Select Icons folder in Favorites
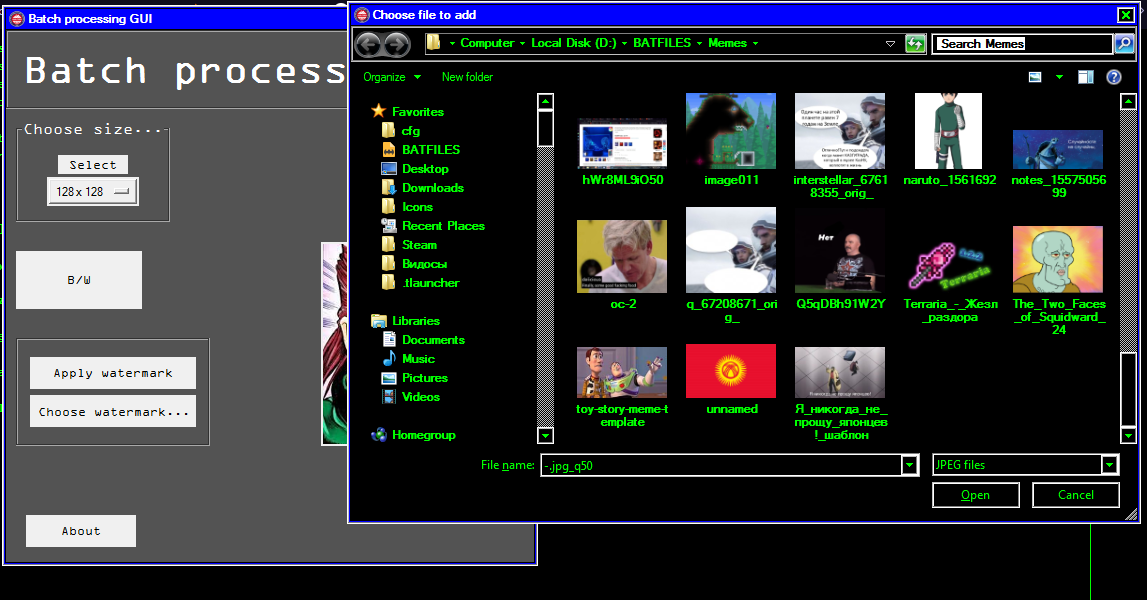This screenshot has width=1147, height=600. 417,207
